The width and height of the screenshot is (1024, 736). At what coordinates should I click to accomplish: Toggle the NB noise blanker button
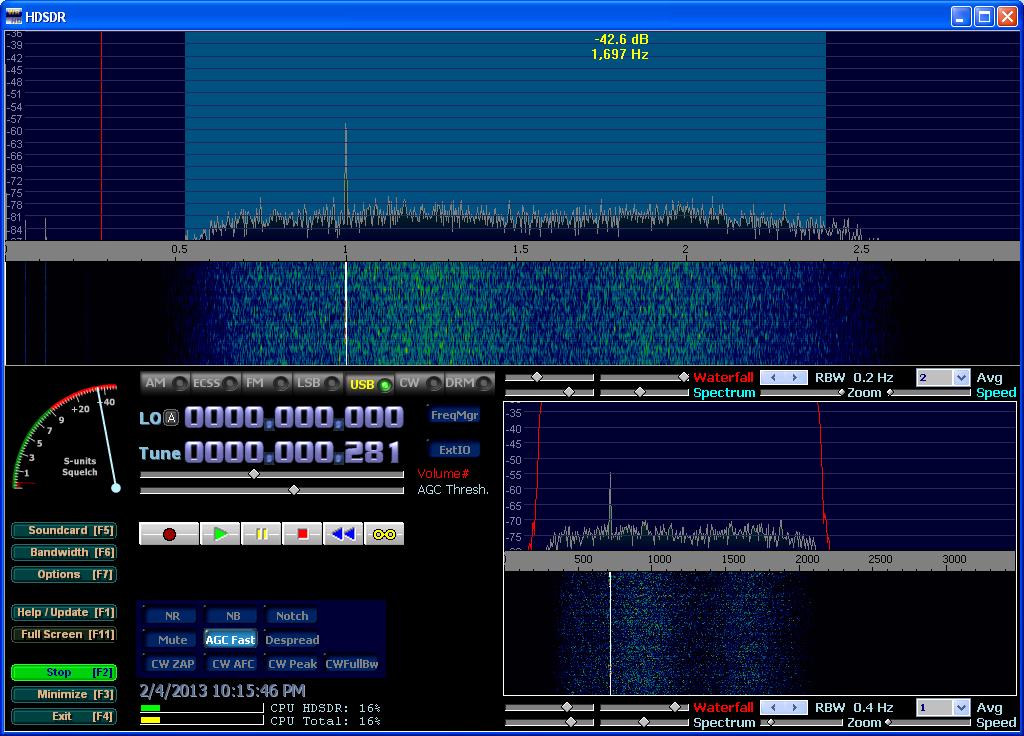(x=233, y=616)
